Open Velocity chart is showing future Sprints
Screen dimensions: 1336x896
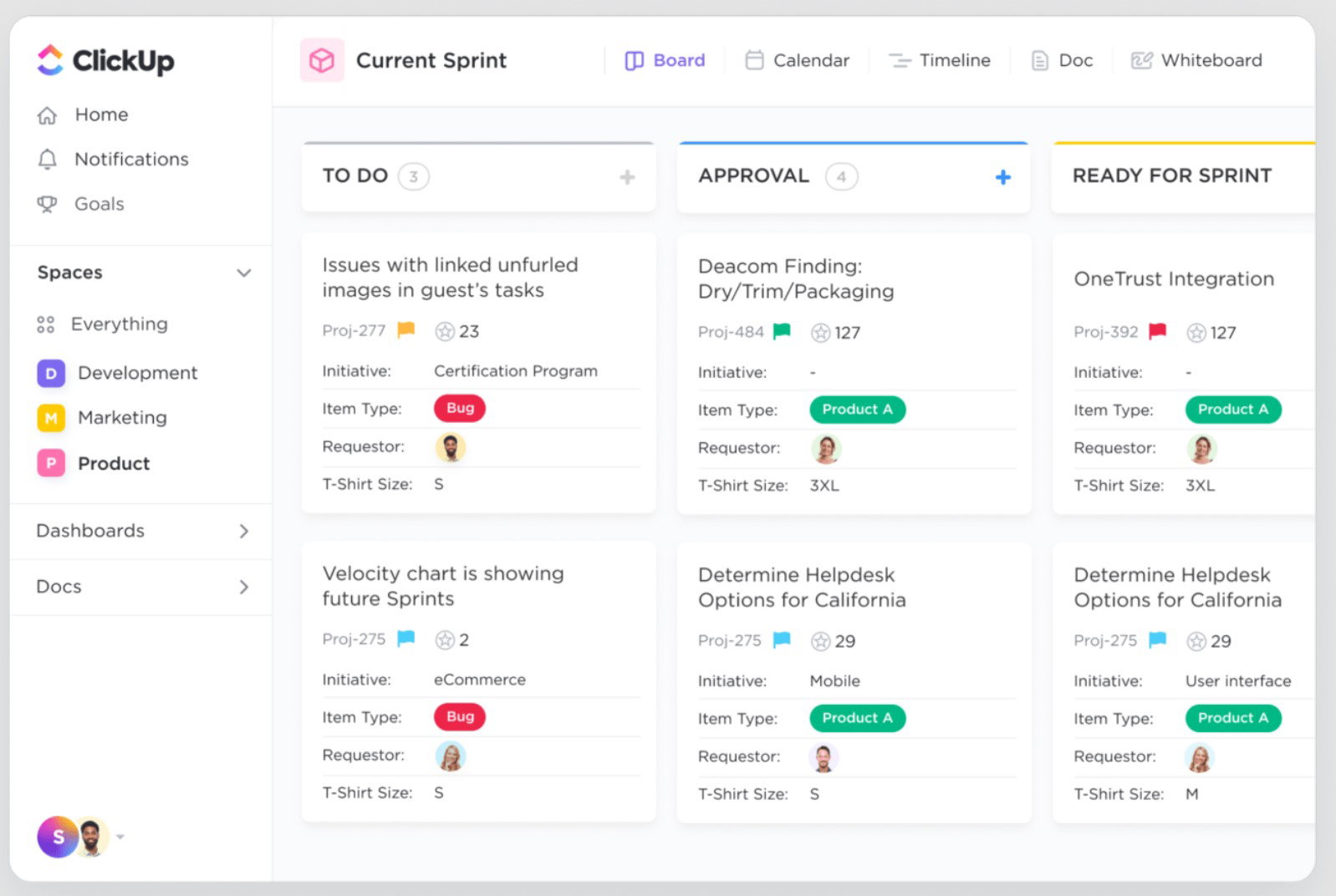pos(443,586)
